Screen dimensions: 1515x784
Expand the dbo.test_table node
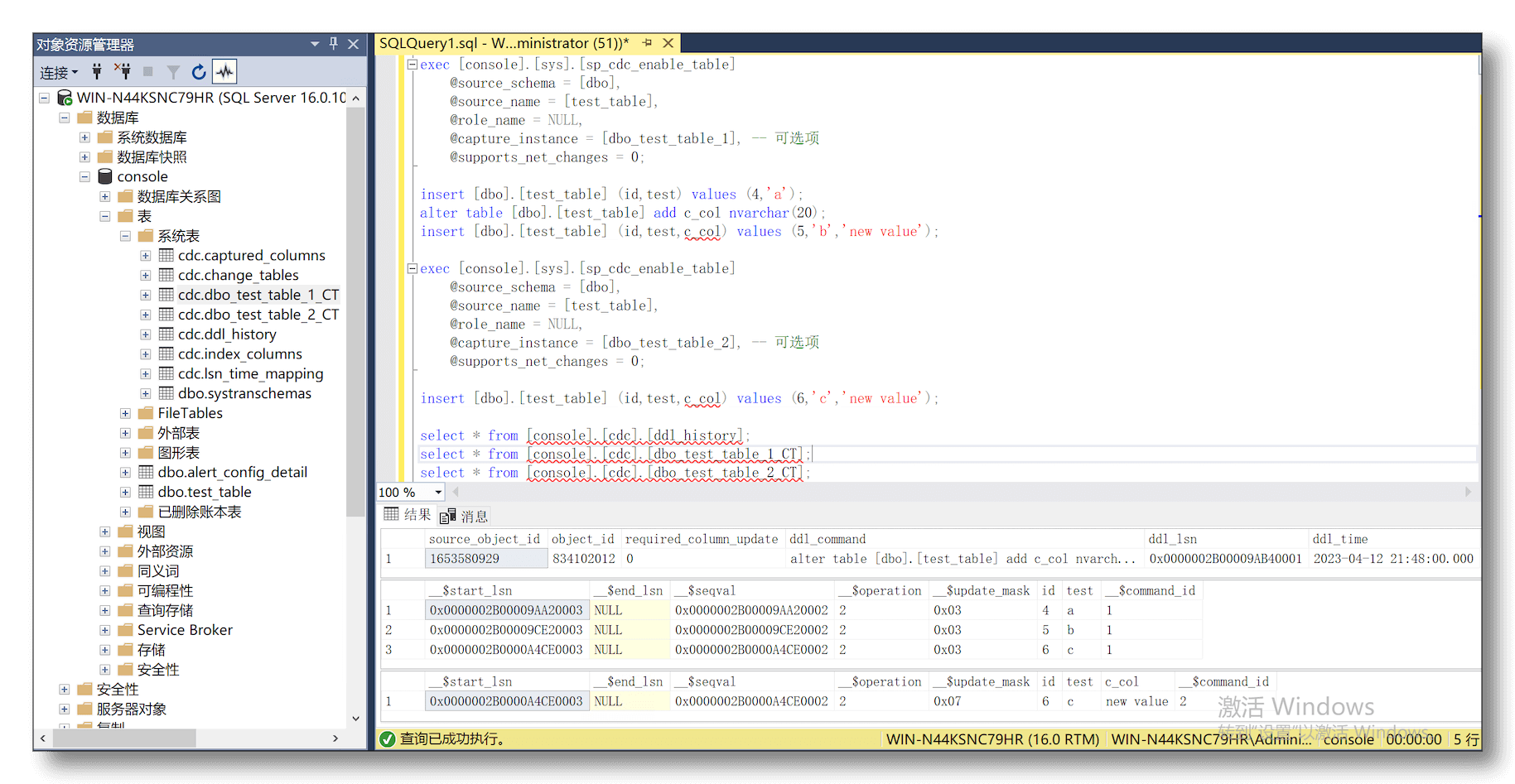pyautogui.click(x=125, y=492)
